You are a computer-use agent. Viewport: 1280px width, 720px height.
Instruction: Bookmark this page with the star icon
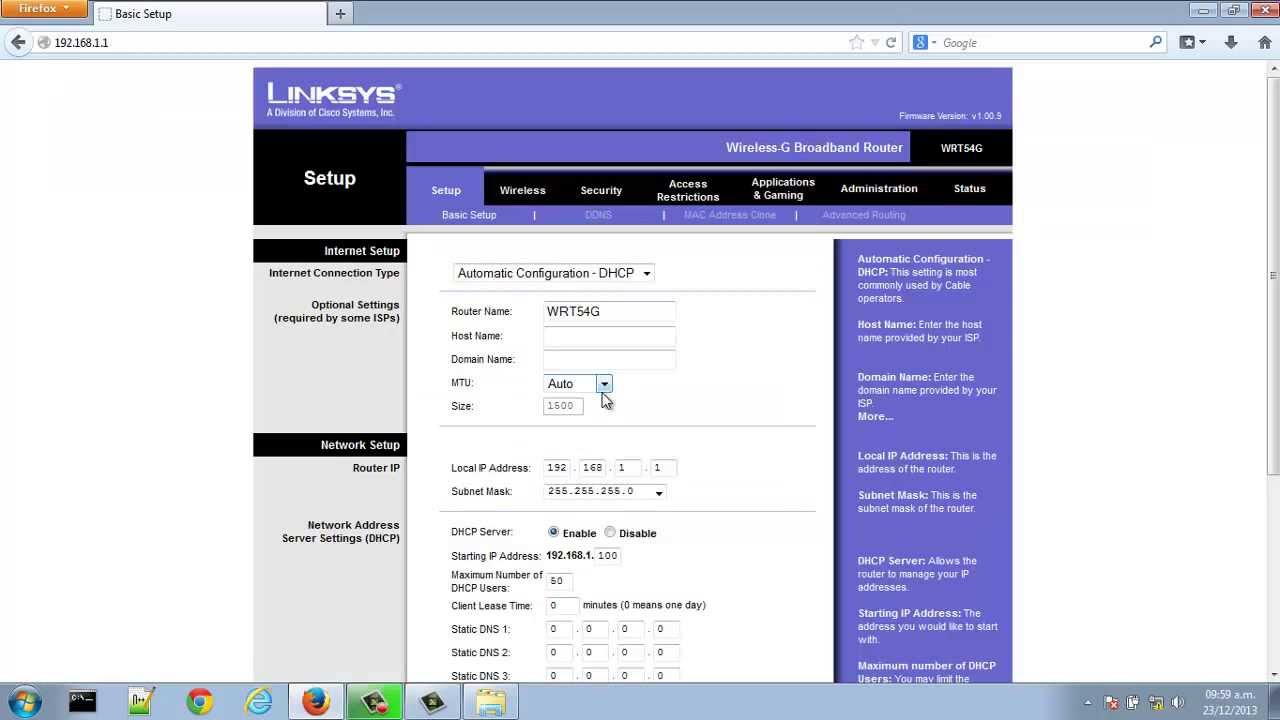856,43
